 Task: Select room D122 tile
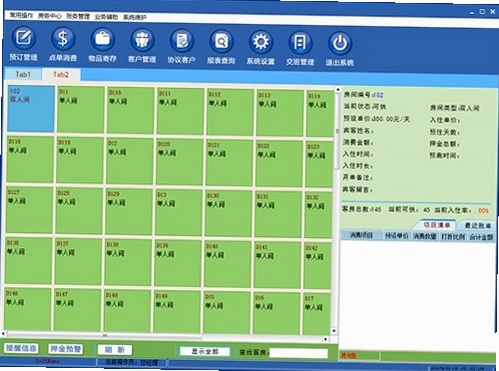[279, 164]
